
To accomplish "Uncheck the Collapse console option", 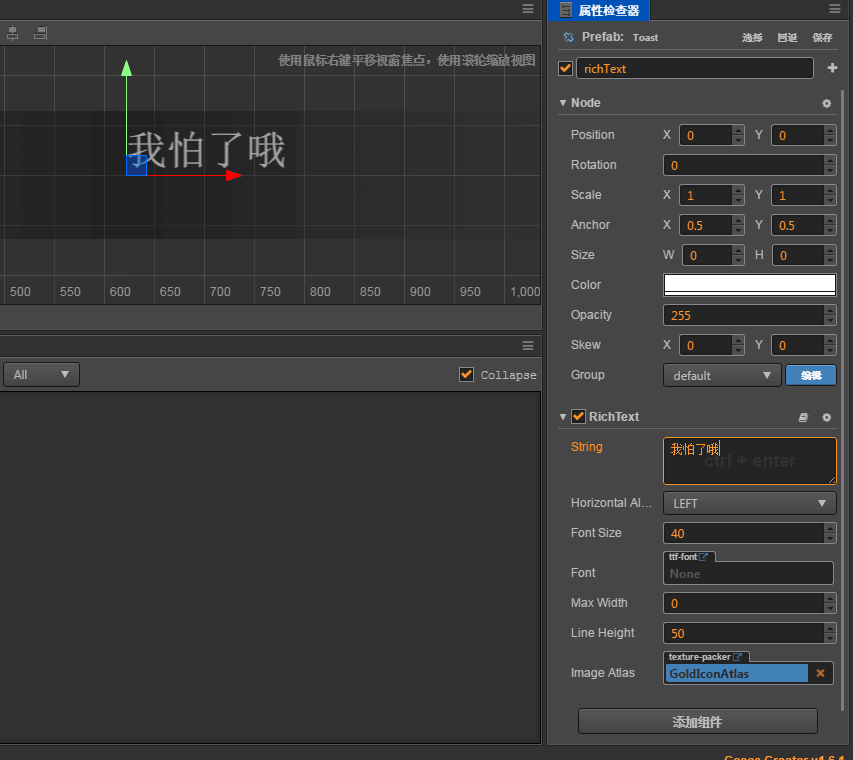I will coord(466,374).
